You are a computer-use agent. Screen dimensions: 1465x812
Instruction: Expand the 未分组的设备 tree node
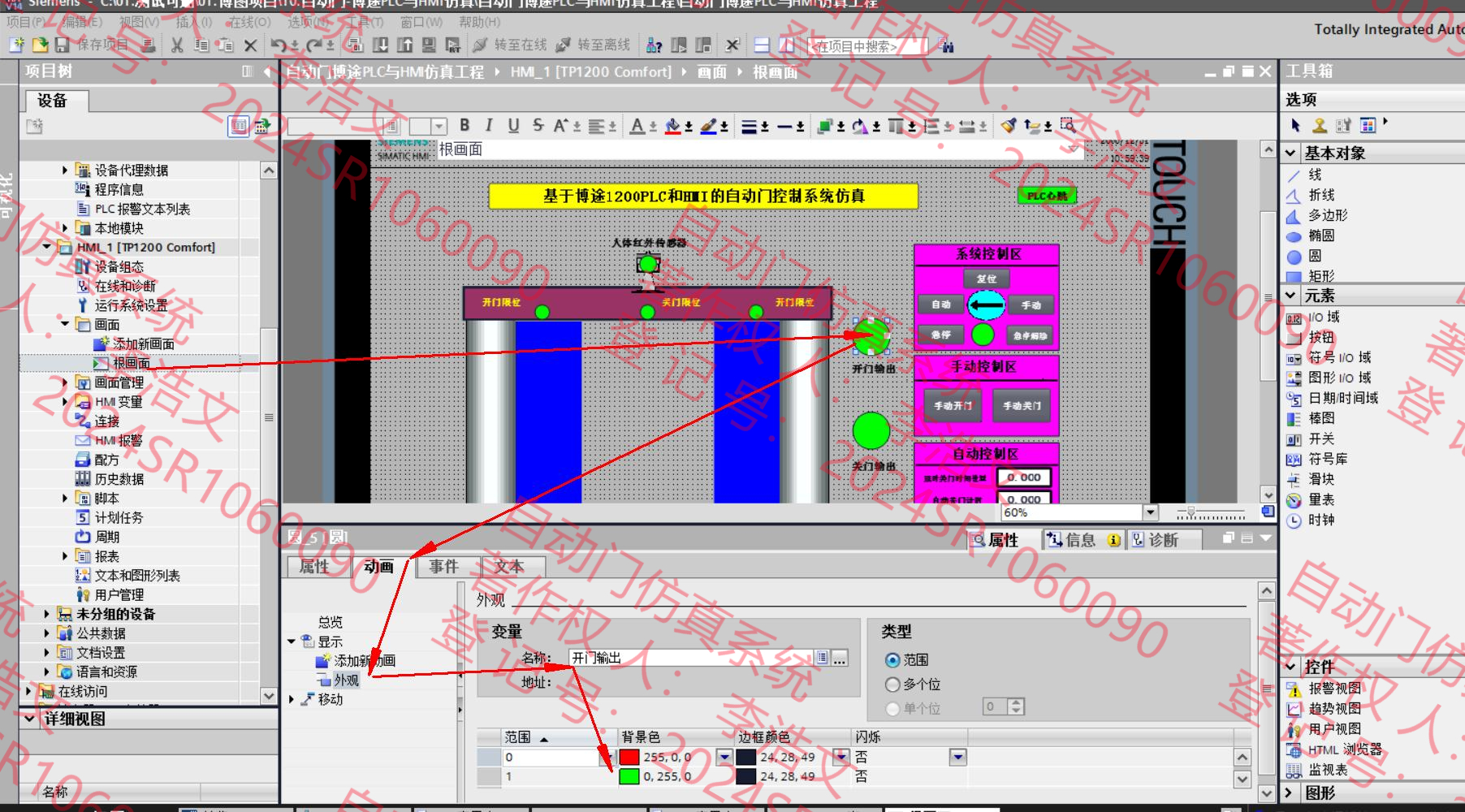(x=46, y=614)
